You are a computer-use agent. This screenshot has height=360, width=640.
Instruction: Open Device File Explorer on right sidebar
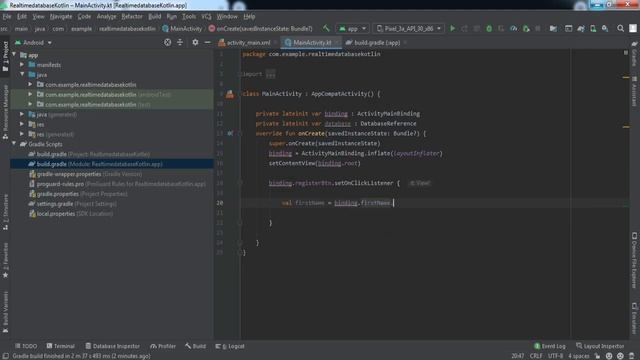point(634,260)
